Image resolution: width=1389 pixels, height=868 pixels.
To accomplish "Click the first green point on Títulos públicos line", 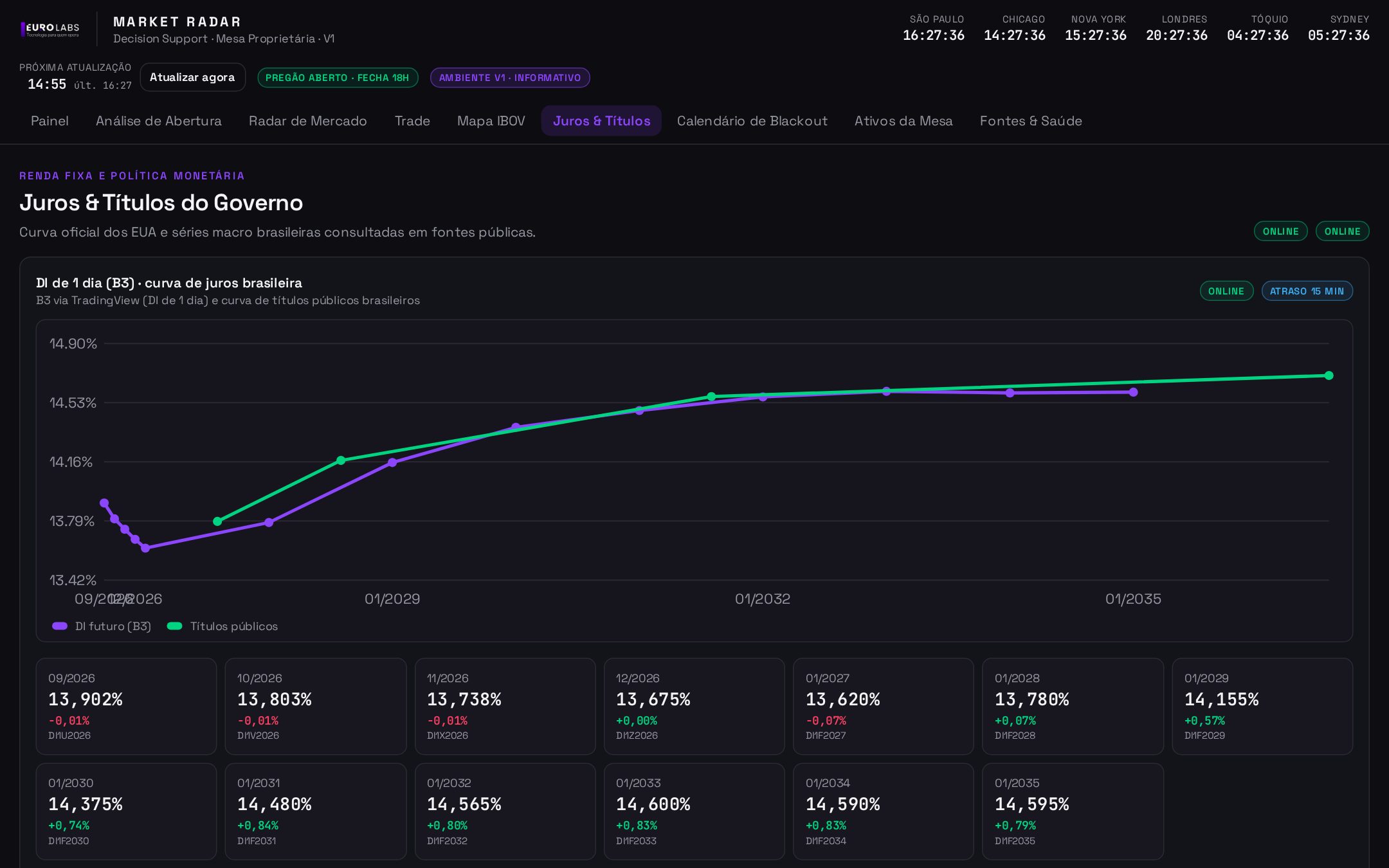I will (217, 521).
